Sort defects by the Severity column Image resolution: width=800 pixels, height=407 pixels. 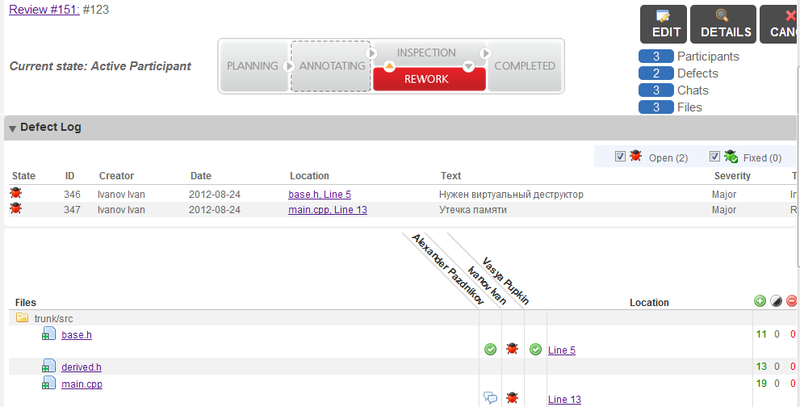[732, 176]
